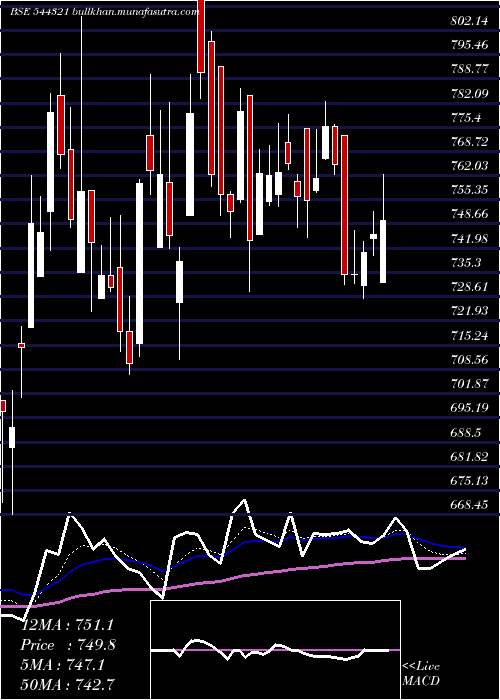Select the 50MA : 742.7 legend entry
This screenshot has width=500, height=700.
[x=68, y=684]
